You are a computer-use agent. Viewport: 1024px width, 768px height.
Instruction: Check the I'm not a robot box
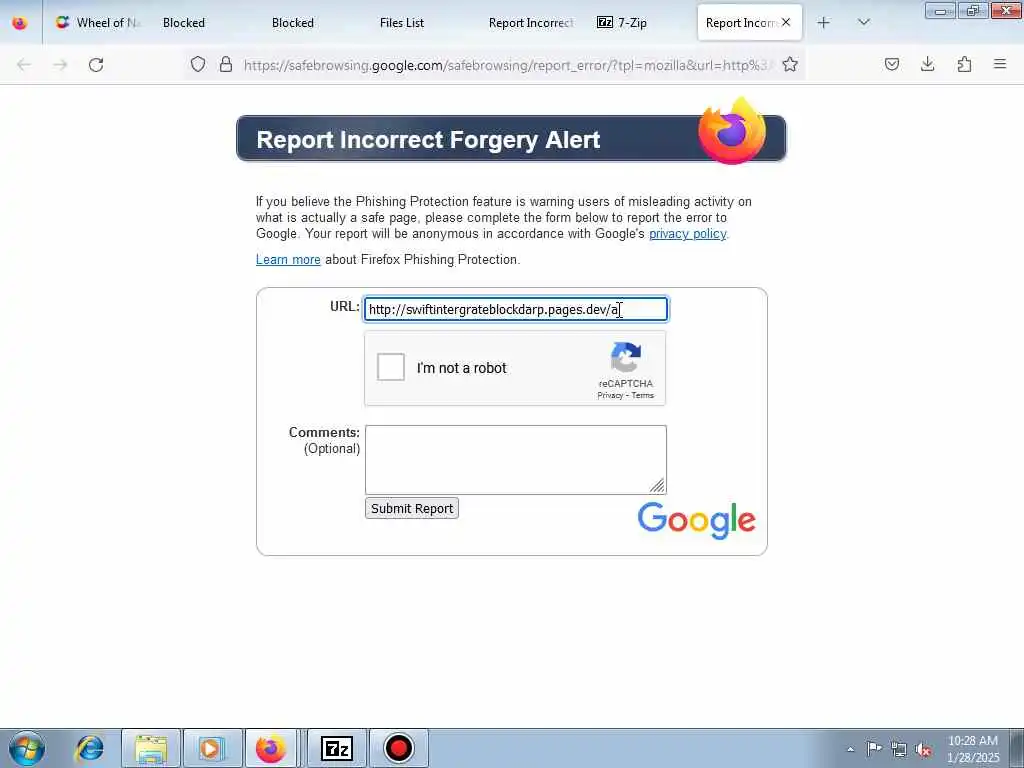391,367
